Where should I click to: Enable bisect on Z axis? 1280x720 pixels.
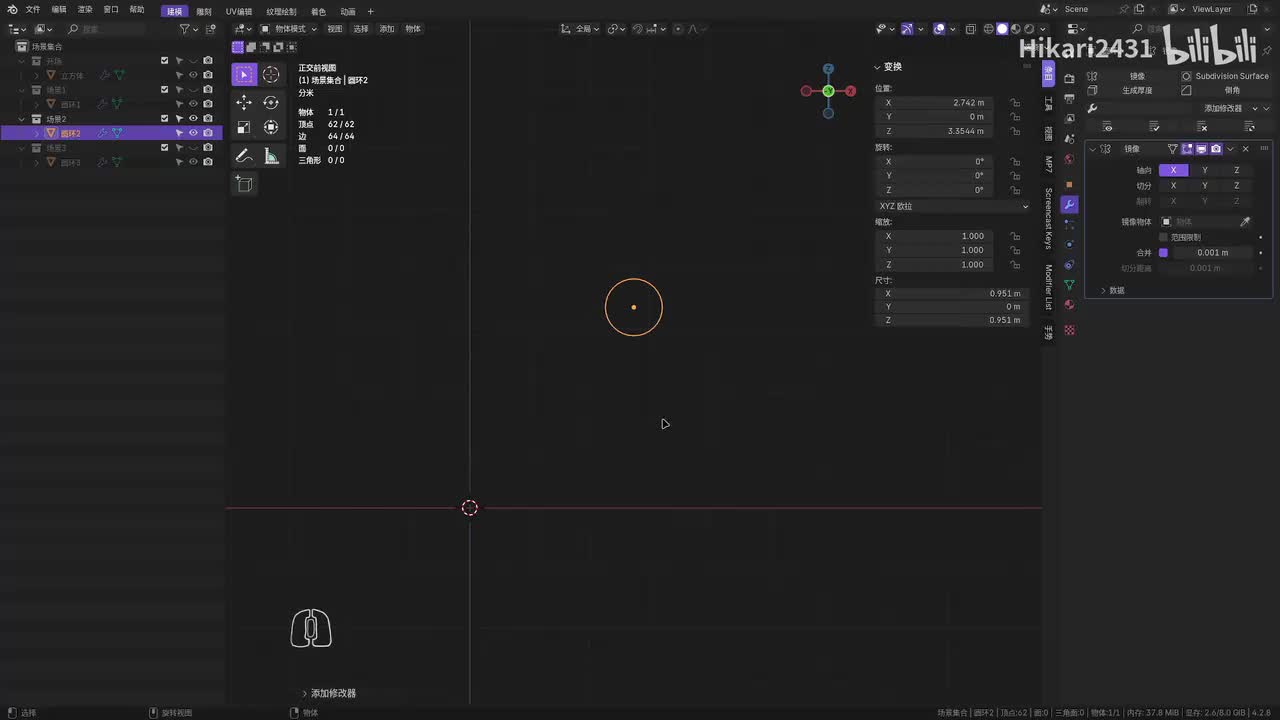(x=1236, y=186)
